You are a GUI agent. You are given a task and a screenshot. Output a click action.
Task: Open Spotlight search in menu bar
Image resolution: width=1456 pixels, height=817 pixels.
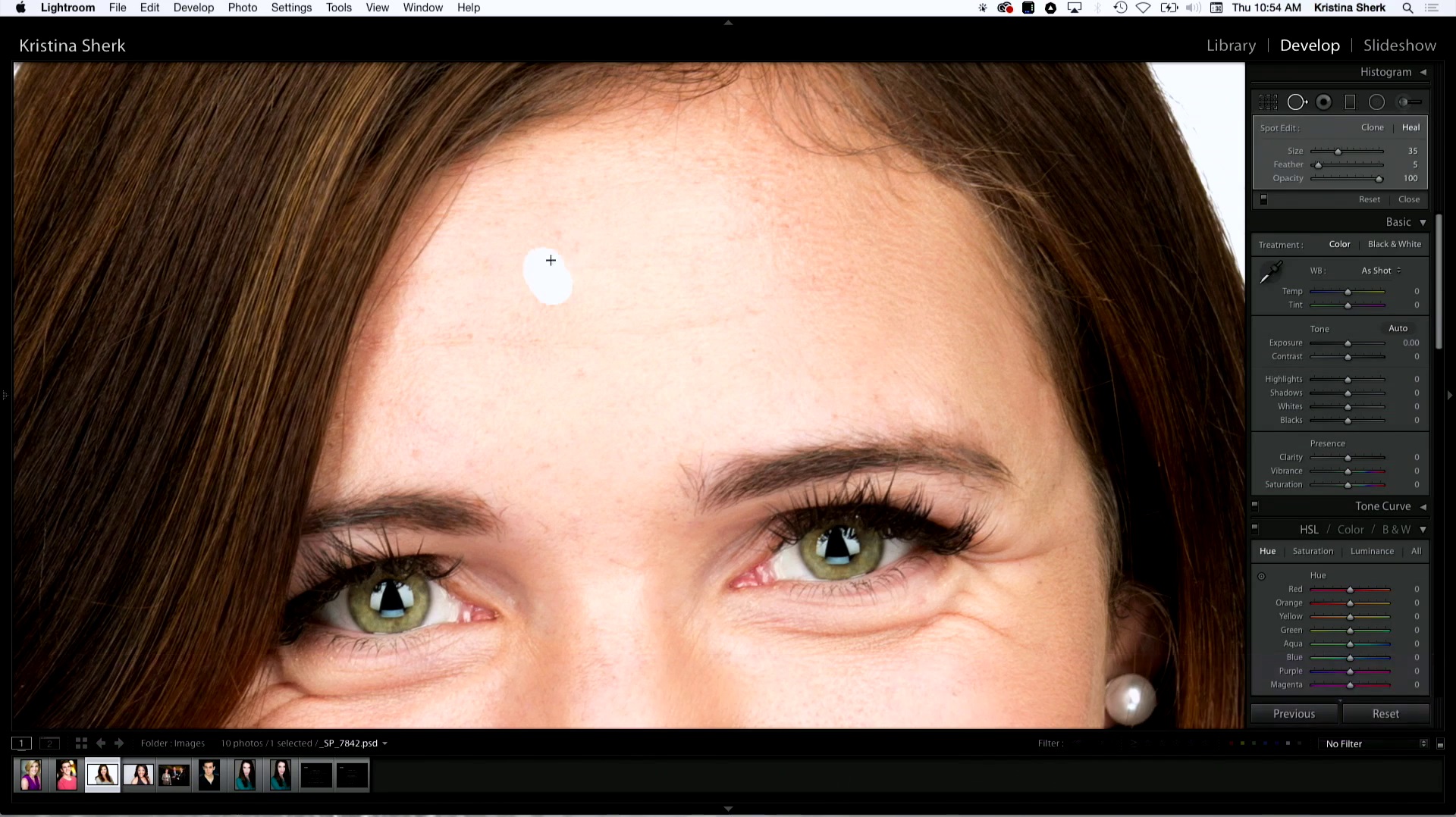click(1407, 8)
